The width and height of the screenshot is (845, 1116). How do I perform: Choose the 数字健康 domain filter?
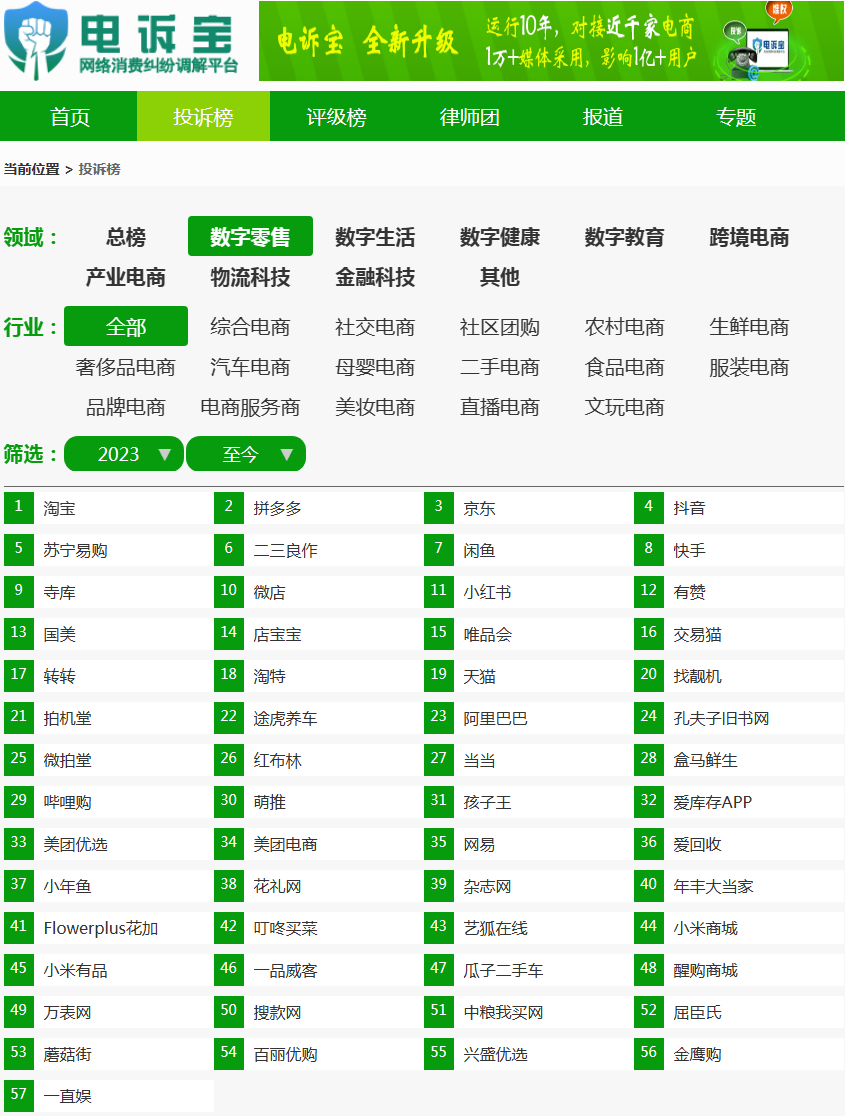[x=499, y=236]
